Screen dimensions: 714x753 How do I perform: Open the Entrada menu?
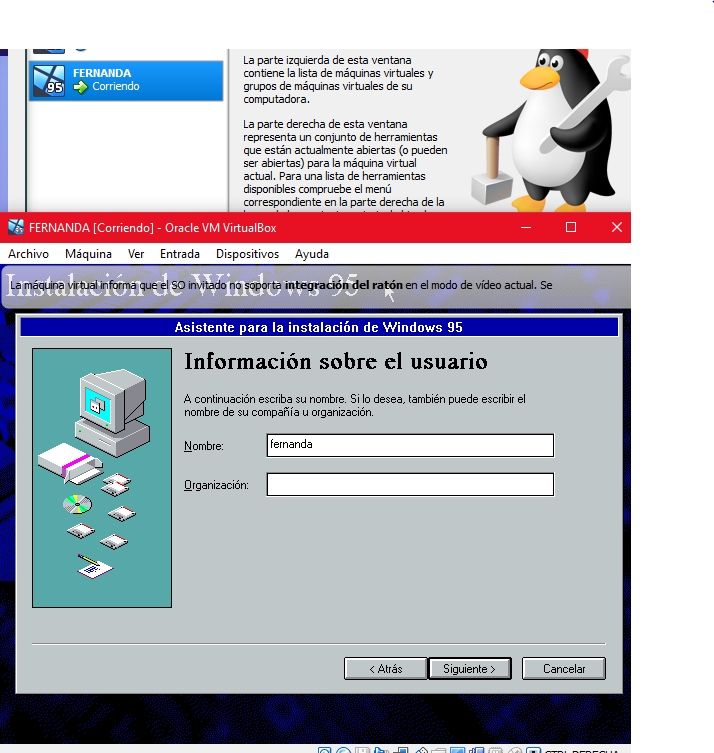[180, 254]
